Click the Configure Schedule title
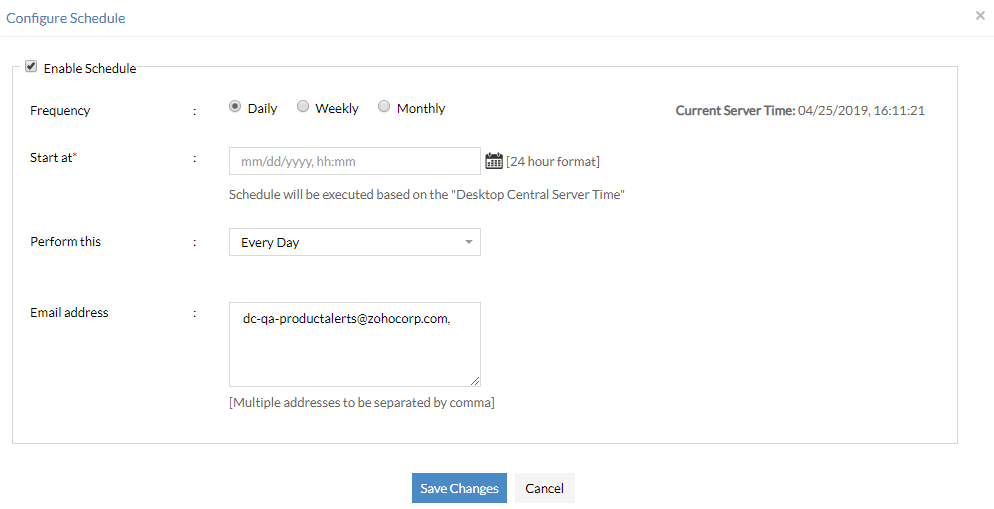The height and width of the screenshot is (509, 994). (66, 18)
